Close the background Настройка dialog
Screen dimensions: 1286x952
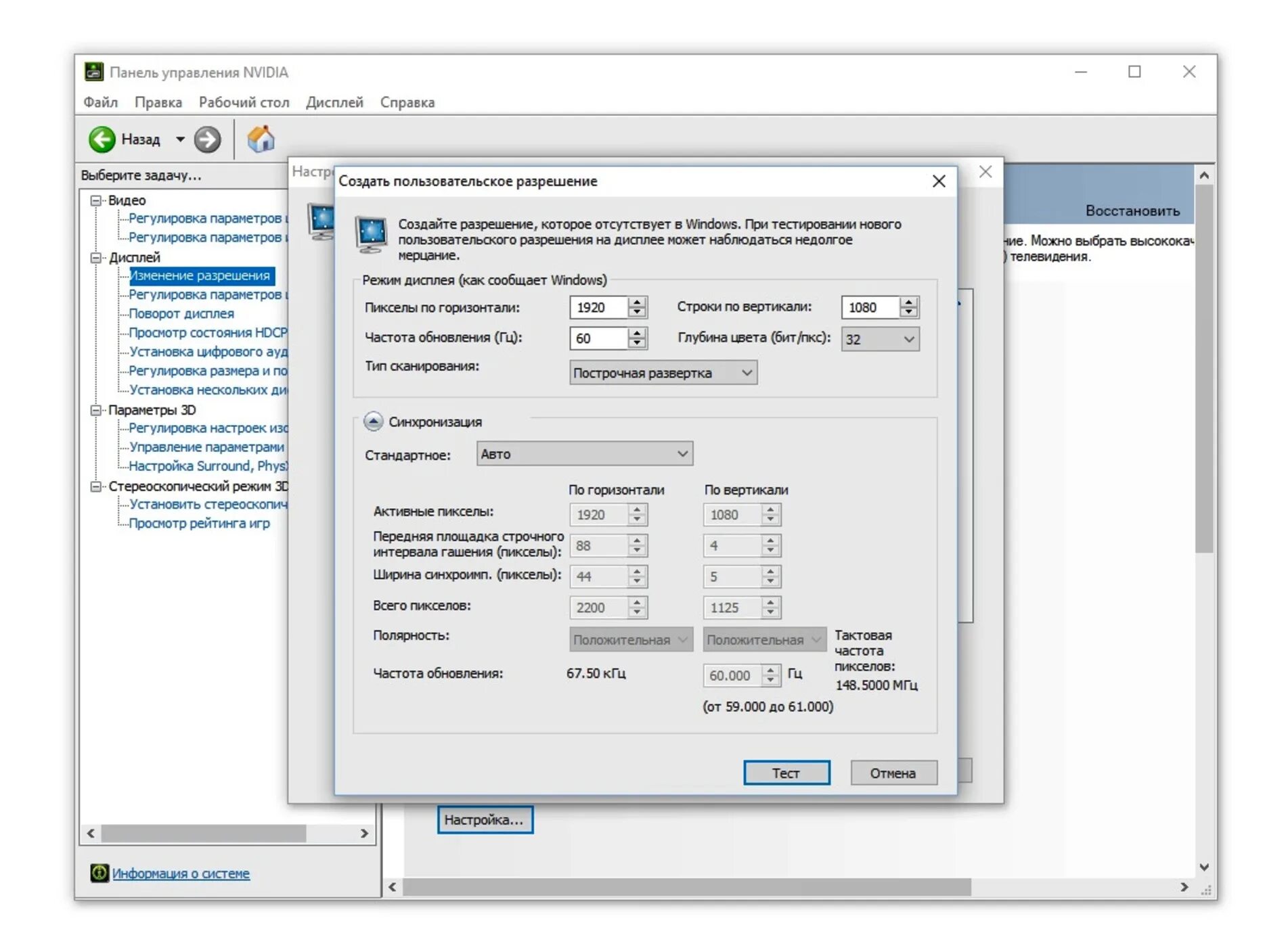pos(985,172)
